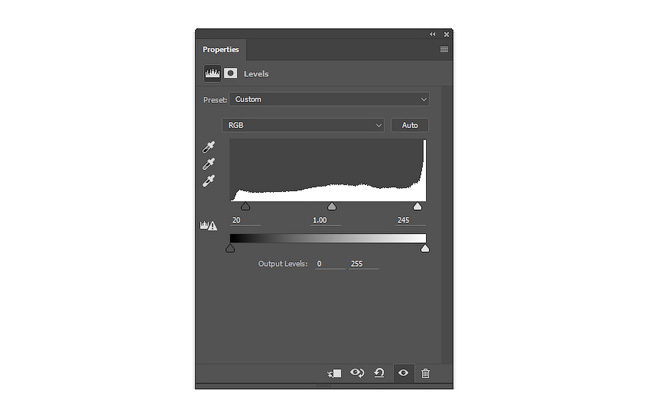This screenshot has width=650, height=417.
Task: Click the Levels adjustment histogram icon
Action: click(x=212, y=73)
